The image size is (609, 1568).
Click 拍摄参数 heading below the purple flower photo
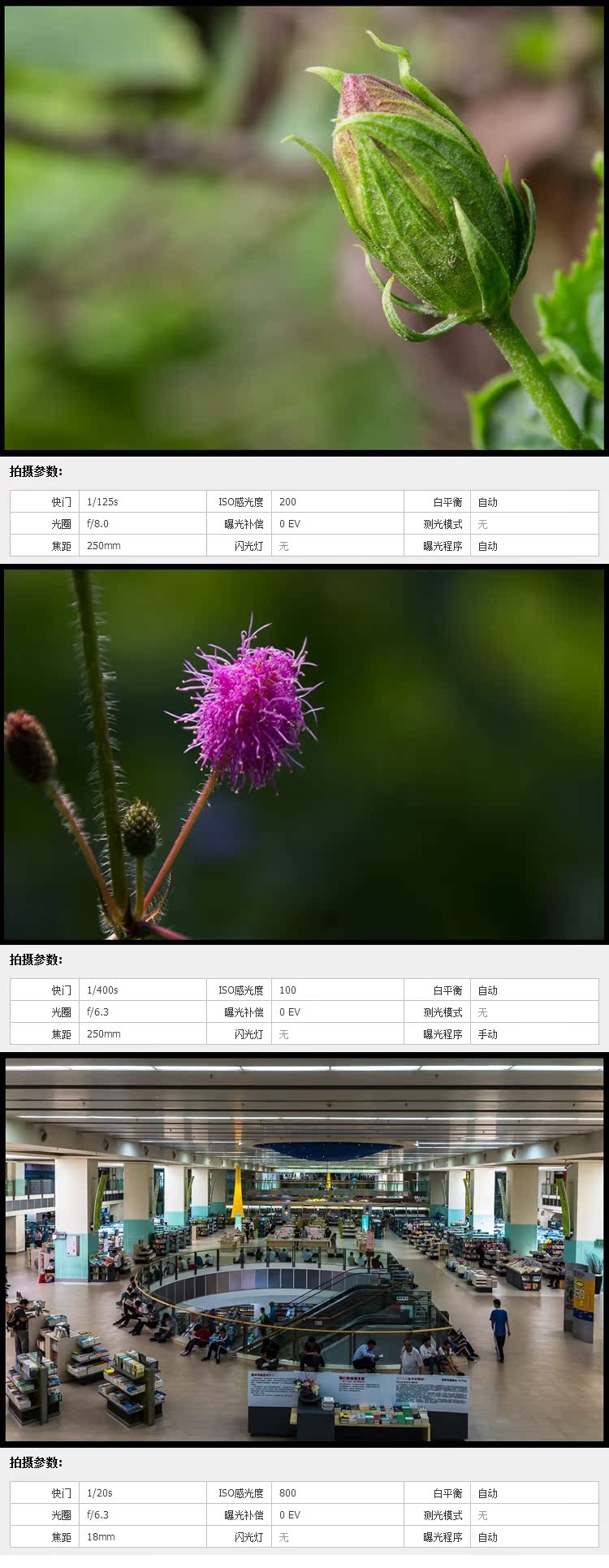tap(36, 959)
